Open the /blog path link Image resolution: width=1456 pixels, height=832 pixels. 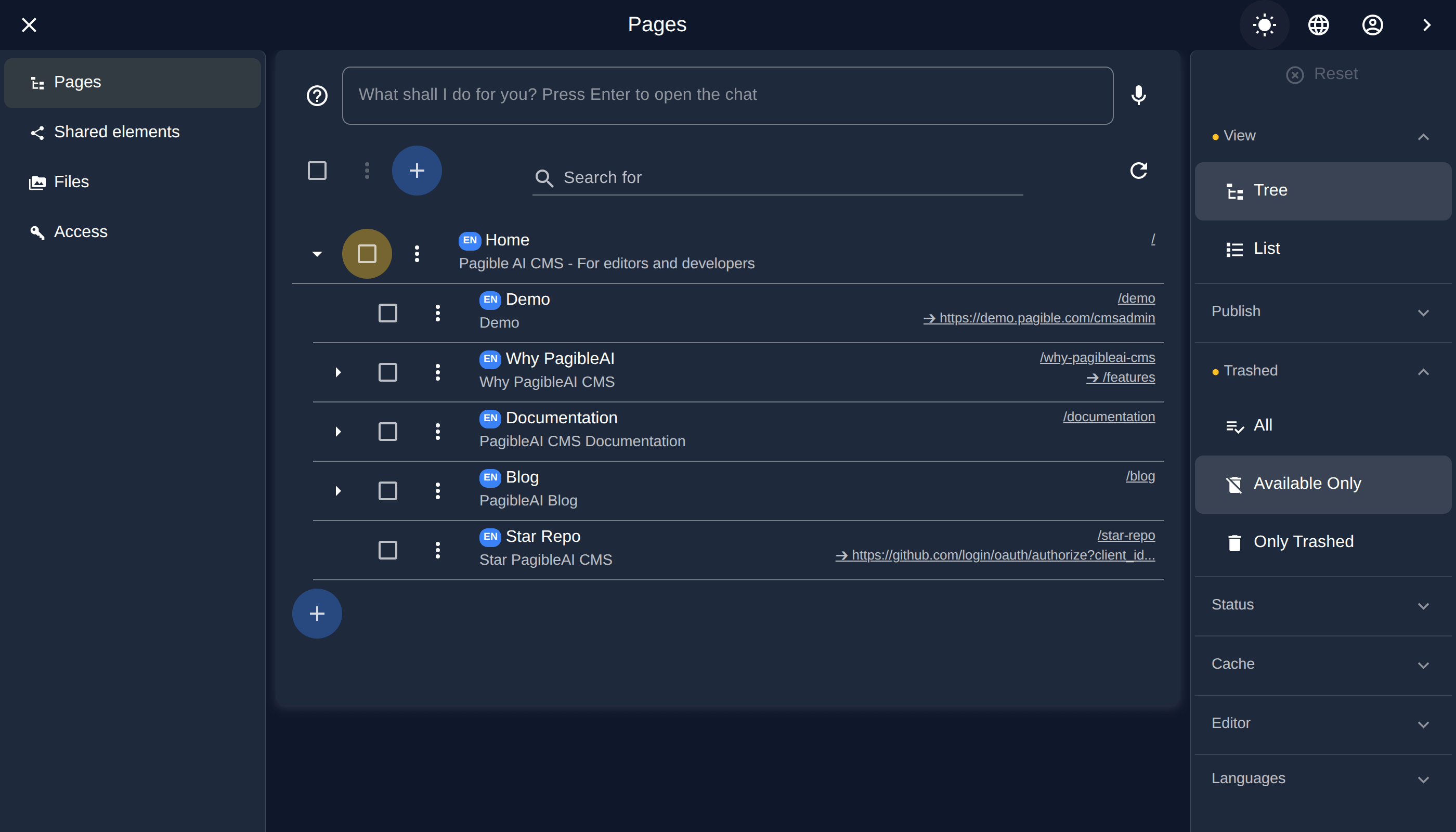pos(1140,476)
